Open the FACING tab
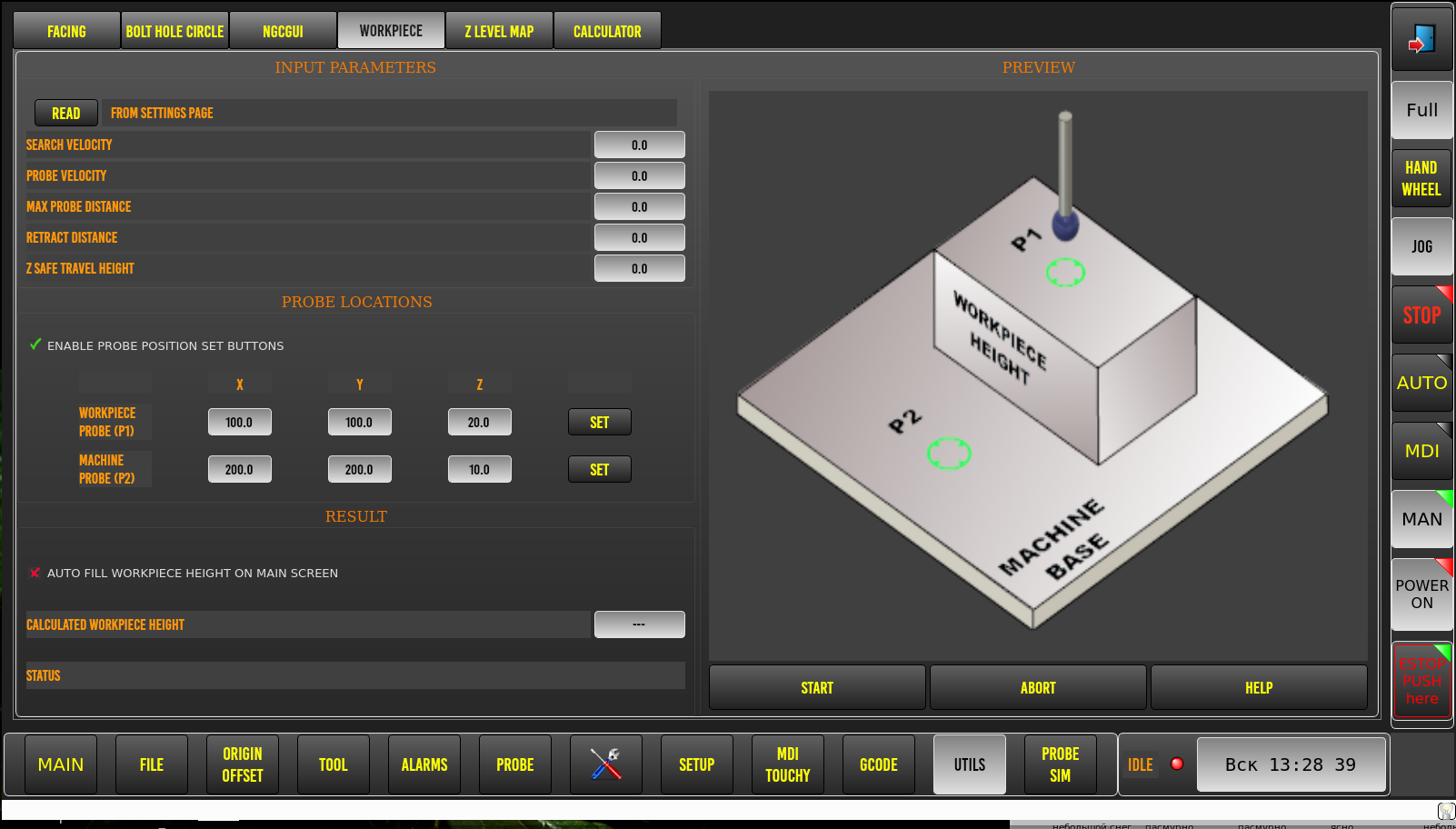This screenshot has height=829, width=1456. point(66,31)
